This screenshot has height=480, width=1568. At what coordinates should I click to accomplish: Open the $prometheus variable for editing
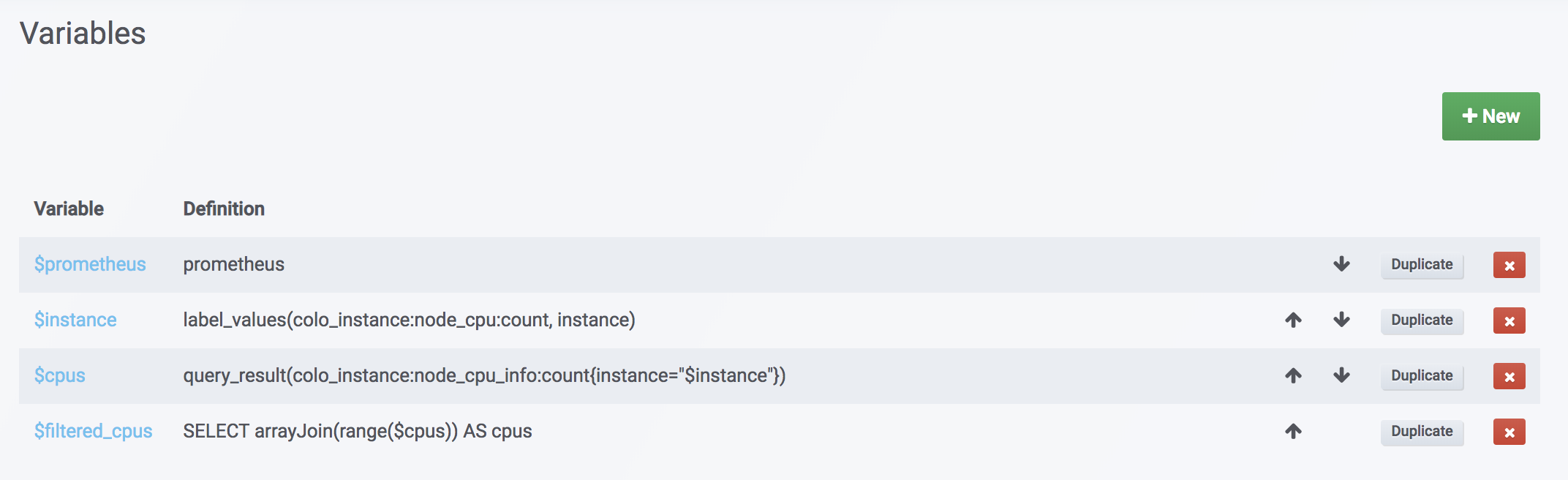[x=89, y=265]
